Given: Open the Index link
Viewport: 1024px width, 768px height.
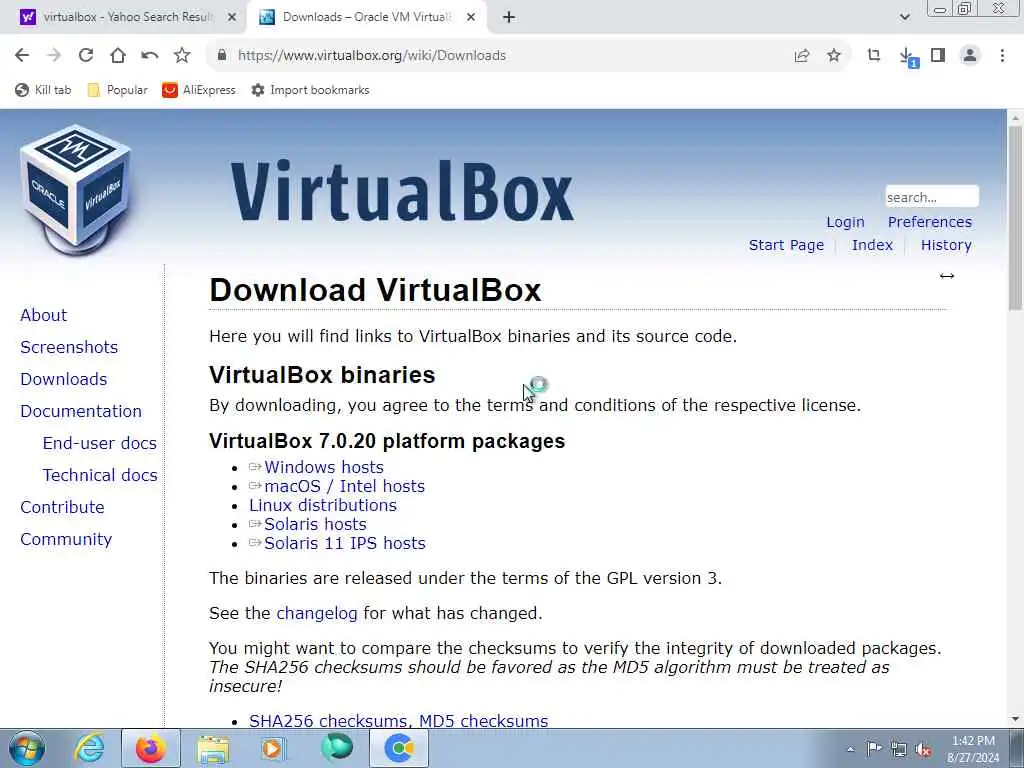Looking at the screenshot, I should click(x=872, y=245).
